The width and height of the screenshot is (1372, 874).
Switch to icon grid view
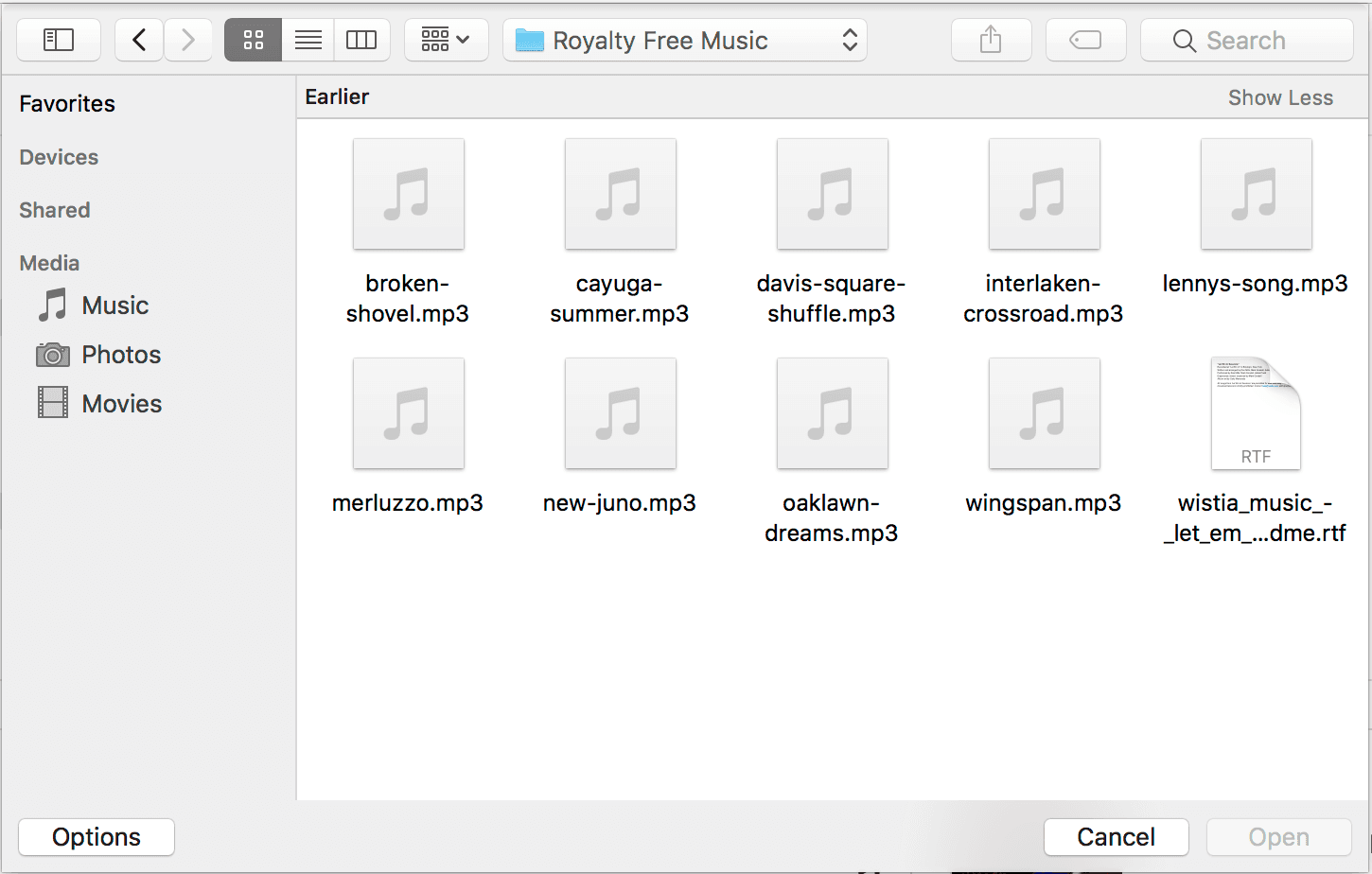pos(252,40)
